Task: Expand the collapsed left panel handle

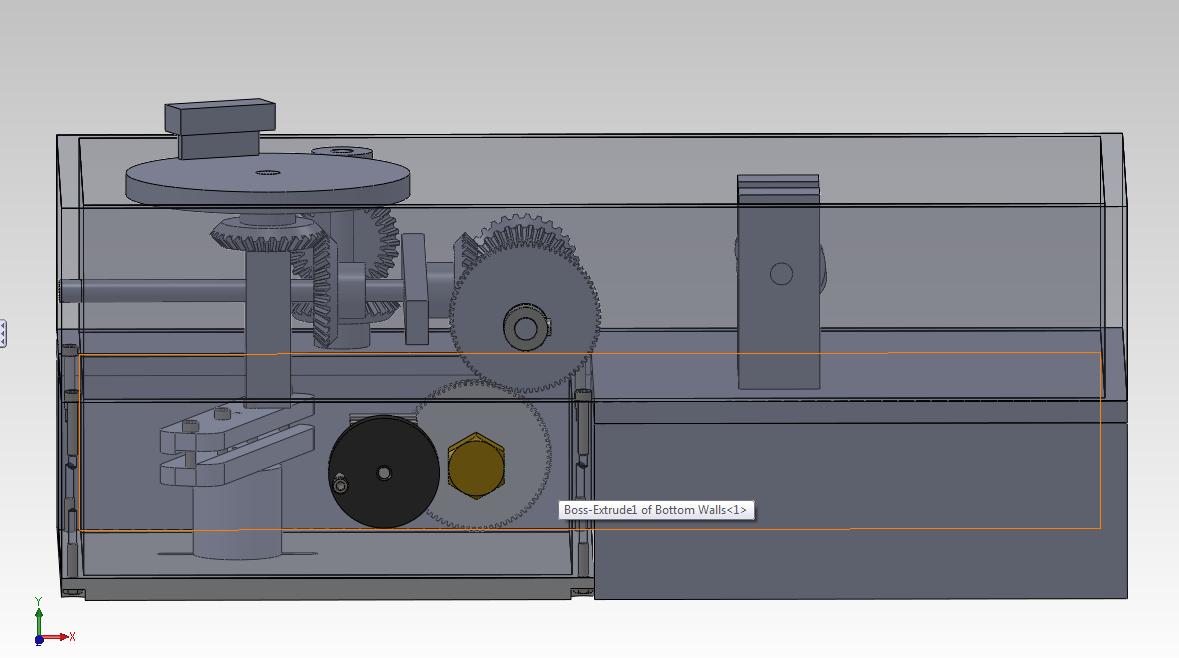Action: tap(3, 333)
